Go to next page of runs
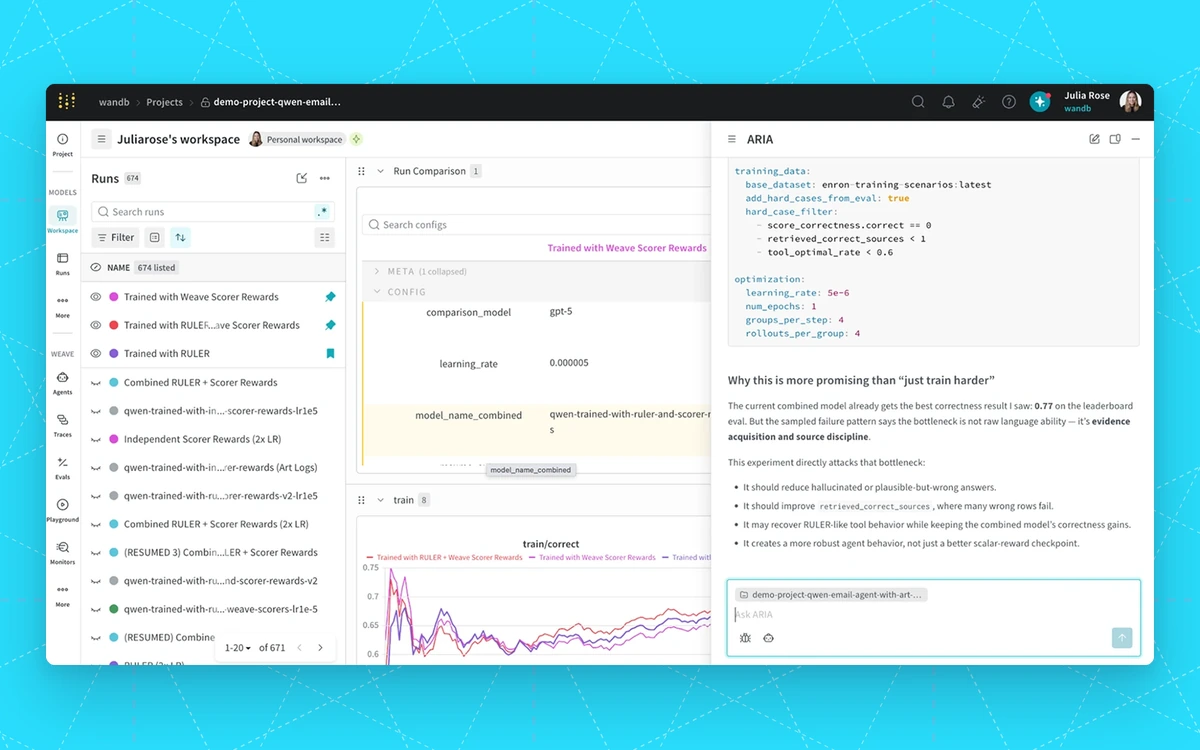 pos(320,648)
